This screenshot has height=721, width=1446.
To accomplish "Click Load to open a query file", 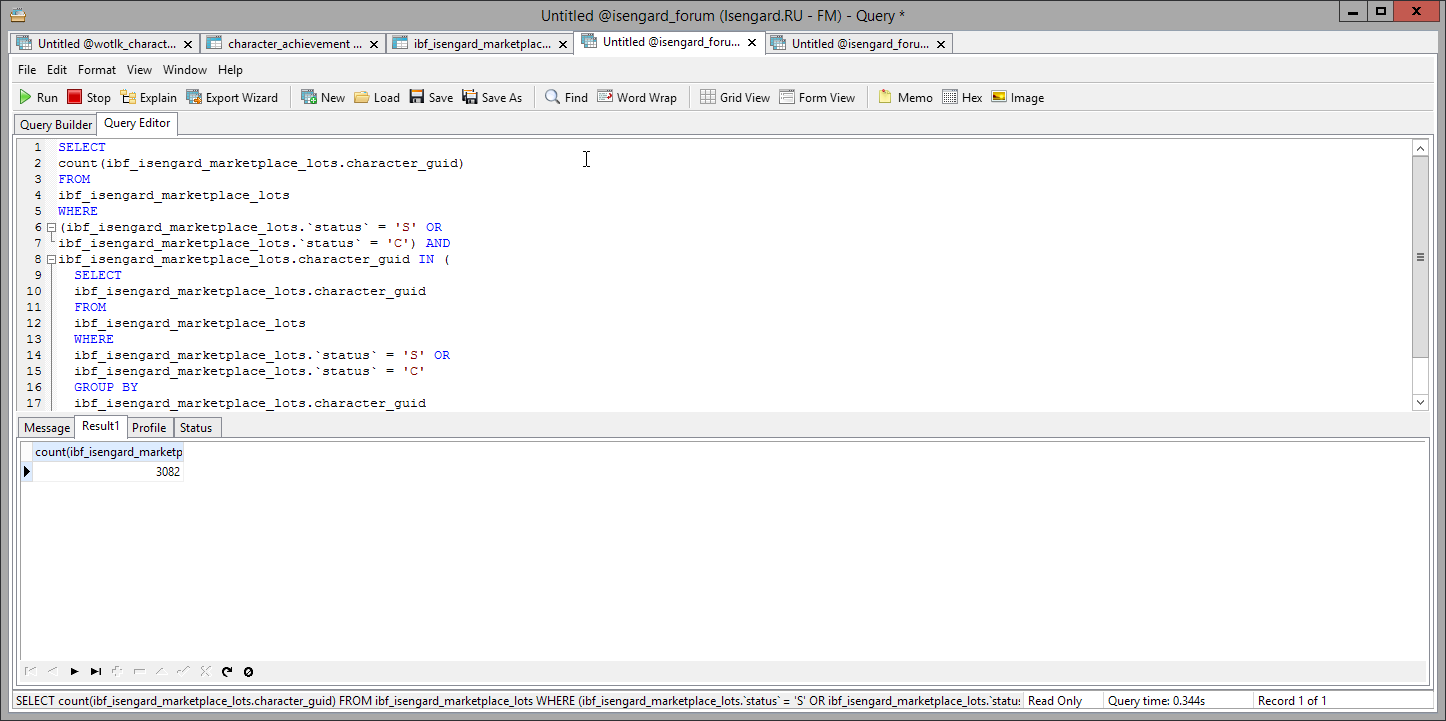I will coord(376,97).
